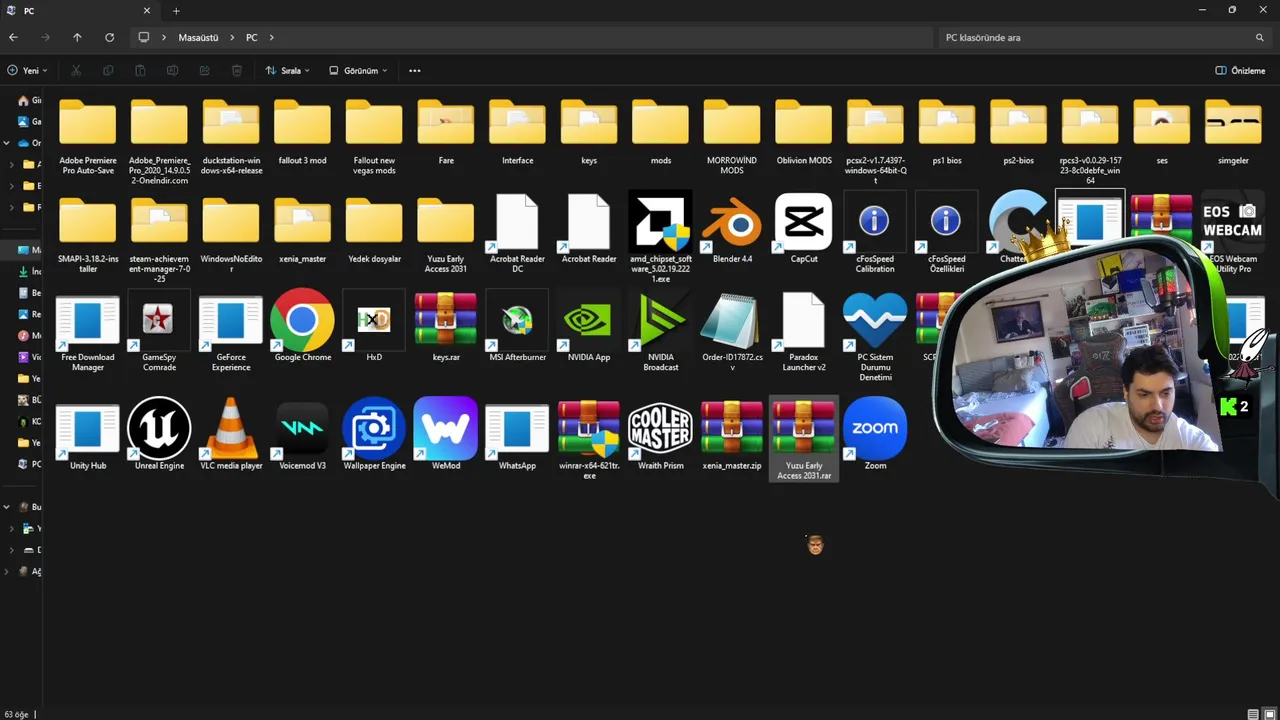Open the Yeni new item dropdown
1280x720 pixels.
[x=28, y=71]
